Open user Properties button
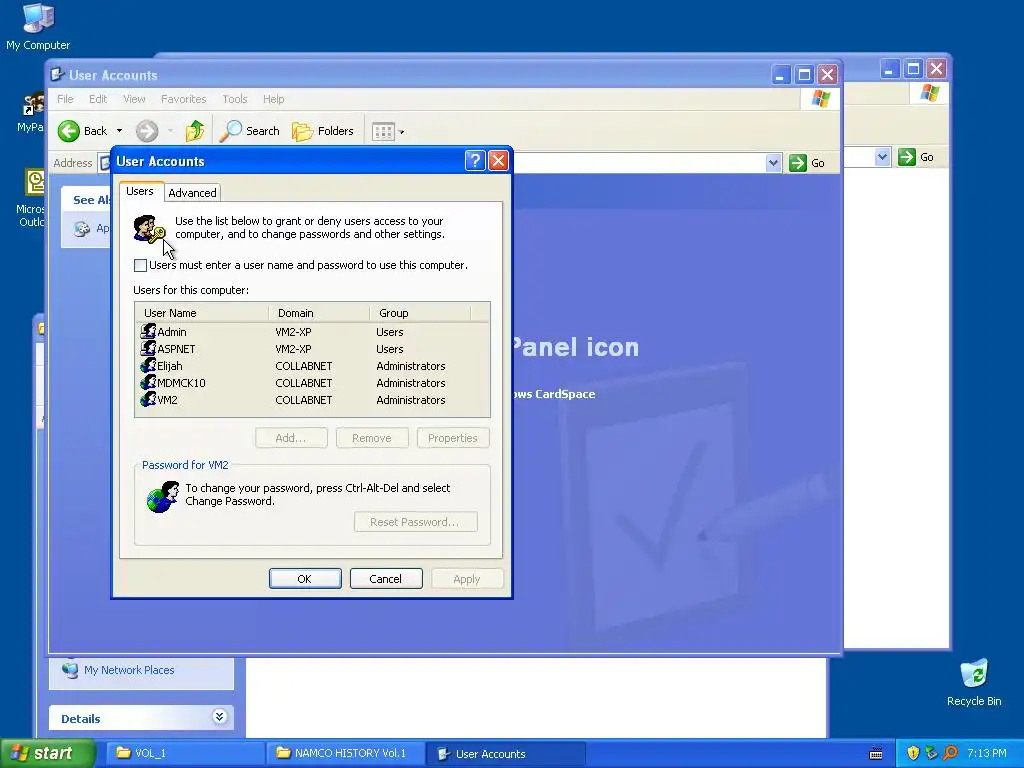Screen dimensions: 1024x768 [453, 438]
